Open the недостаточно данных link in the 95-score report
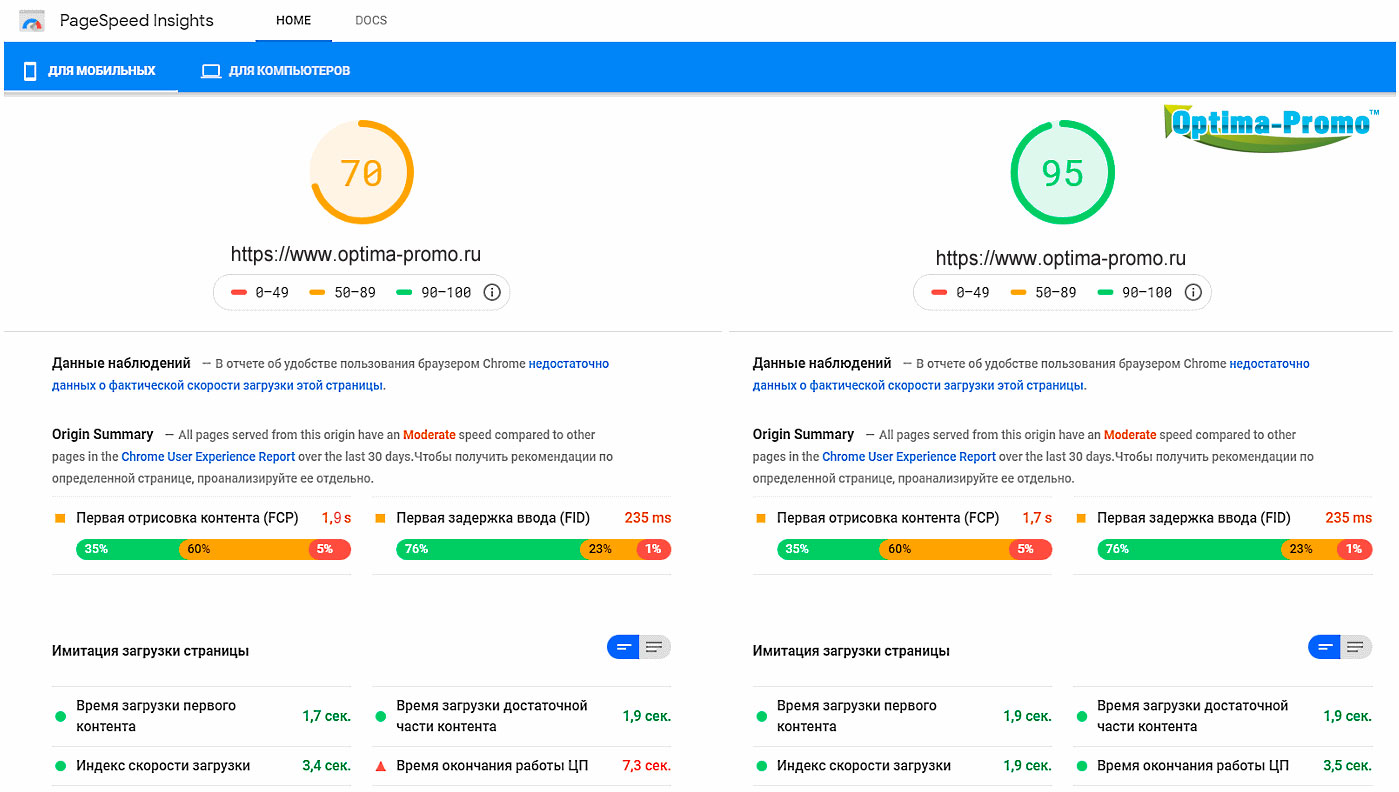The width and height of the screenshot is (1399, 792). pyautogui.click(x=1031, y=374)
